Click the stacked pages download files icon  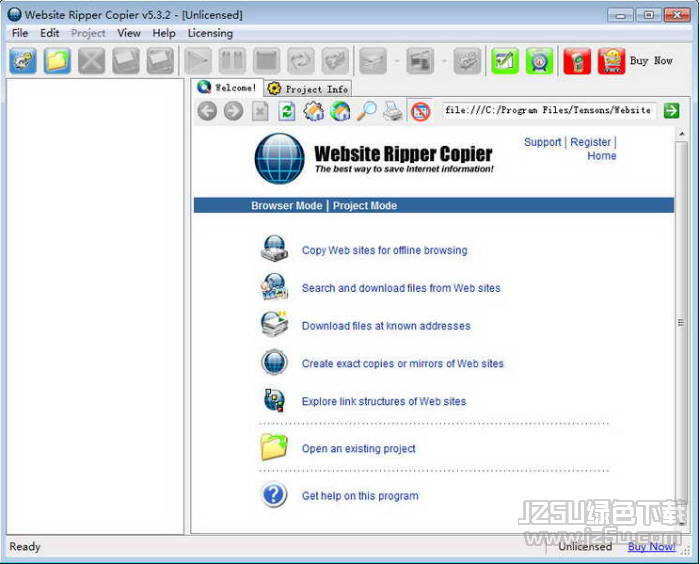[x=274, y=324]
